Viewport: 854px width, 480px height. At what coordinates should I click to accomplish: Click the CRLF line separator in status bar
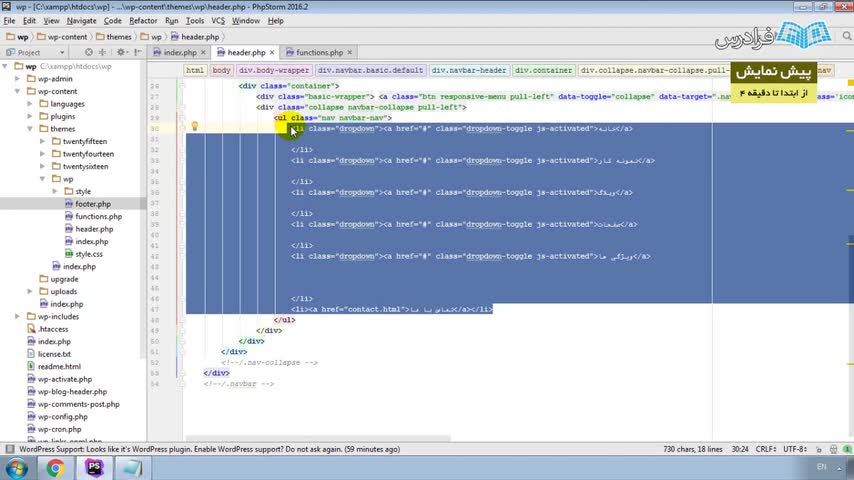click(x=766, y=449)
